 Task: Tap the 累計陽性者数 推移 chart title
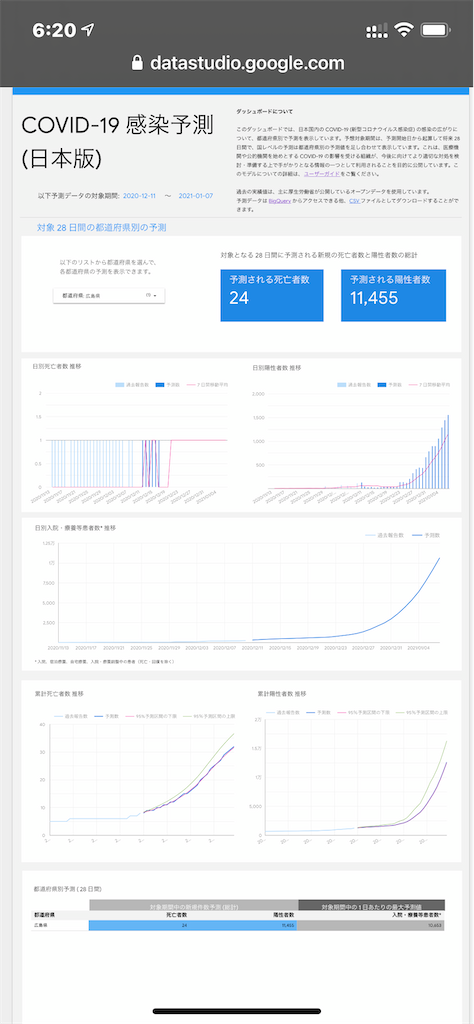coord(282,693)
